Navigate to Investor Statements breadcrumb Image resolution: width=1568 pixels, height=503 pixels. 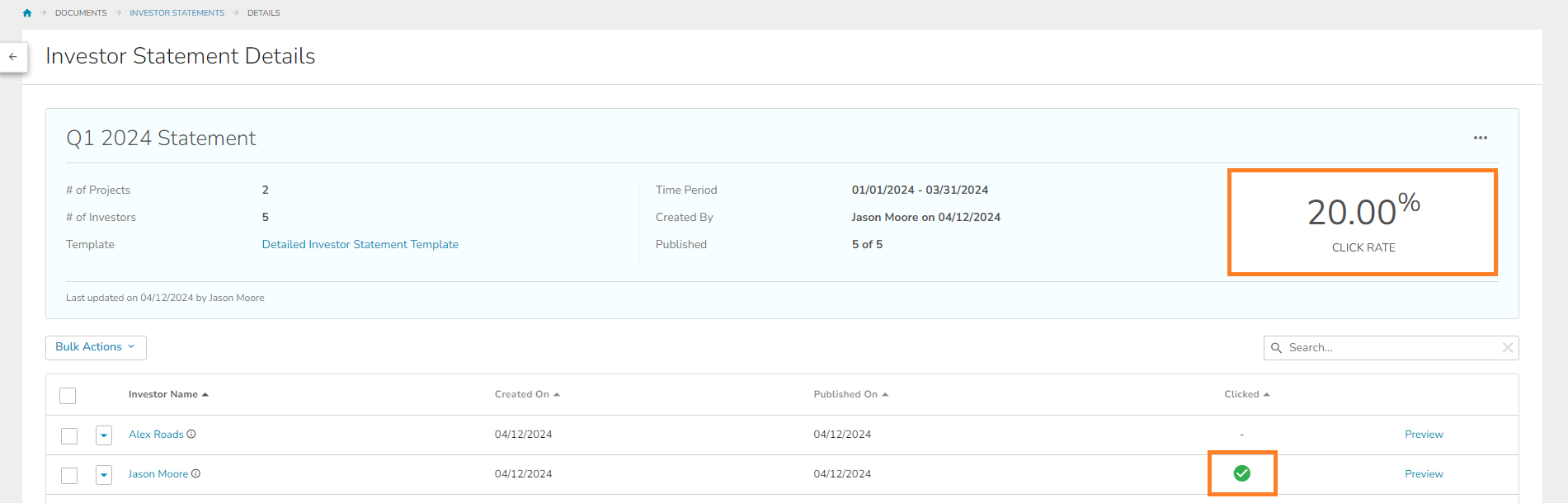pos(177,13)
